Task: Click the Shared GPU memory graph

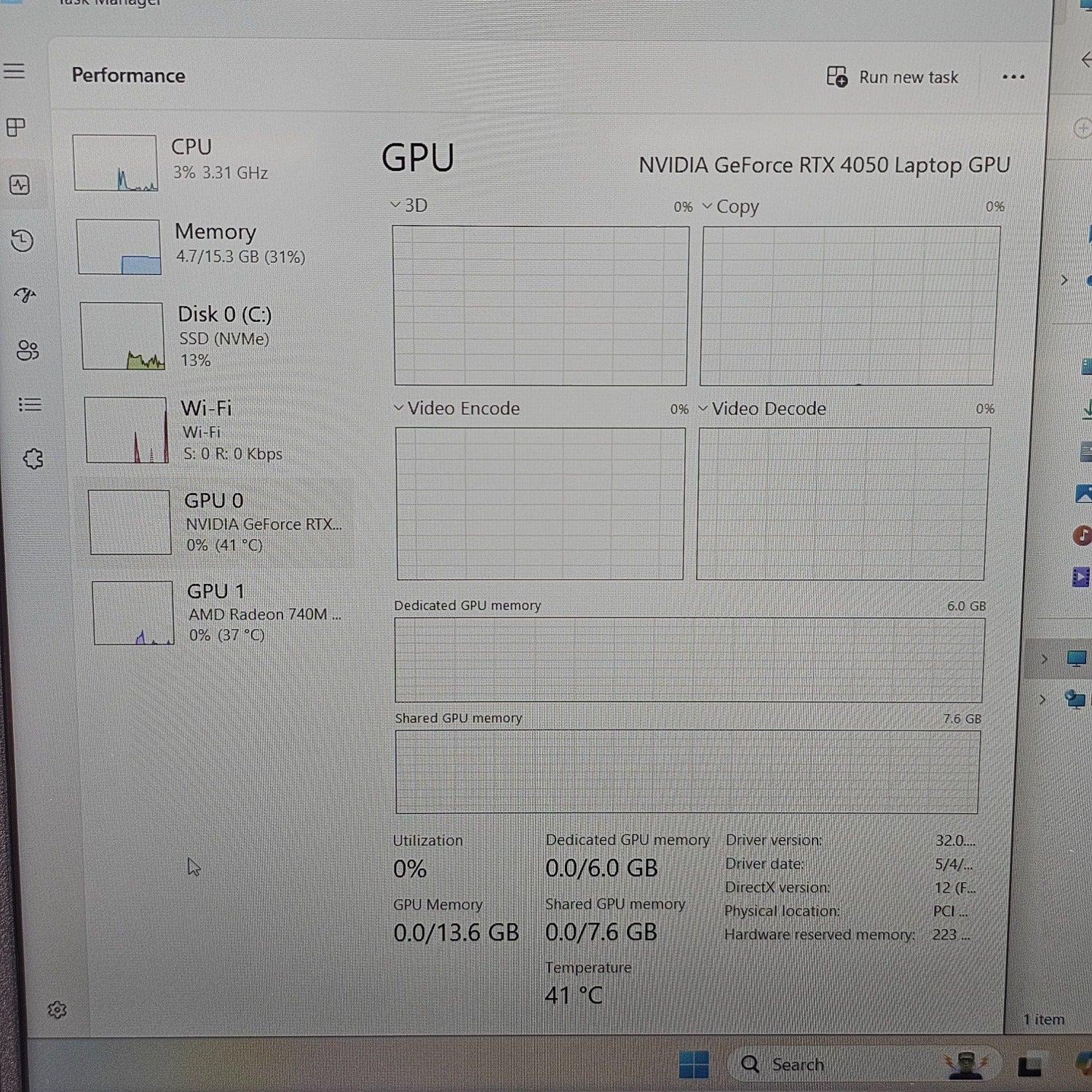Action: [688, 772]
